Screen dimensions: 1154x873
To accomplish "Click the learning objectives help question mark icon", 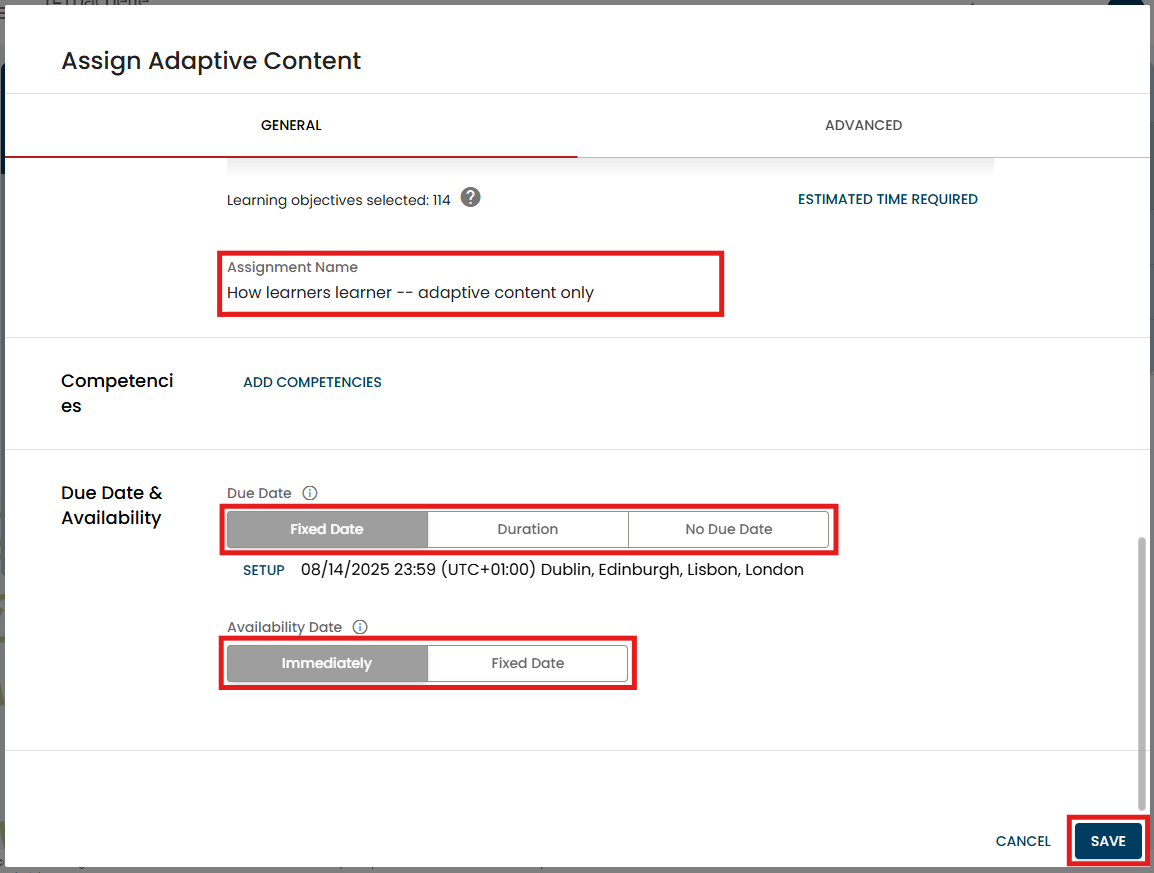I will pos(470,198).
